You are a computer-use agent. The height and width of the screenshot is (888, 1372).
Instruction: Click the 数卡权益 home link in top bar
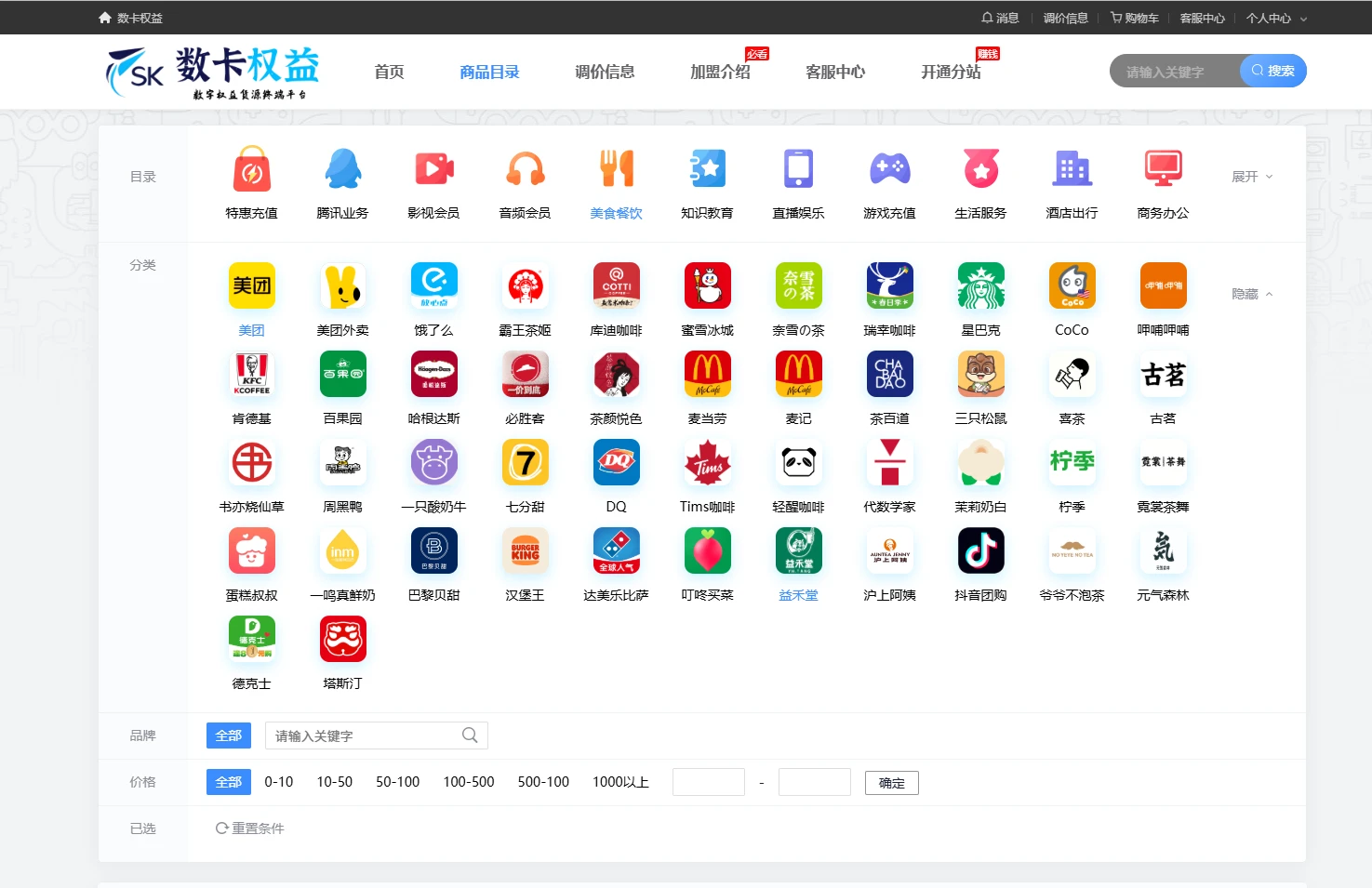tap(131, 18)
